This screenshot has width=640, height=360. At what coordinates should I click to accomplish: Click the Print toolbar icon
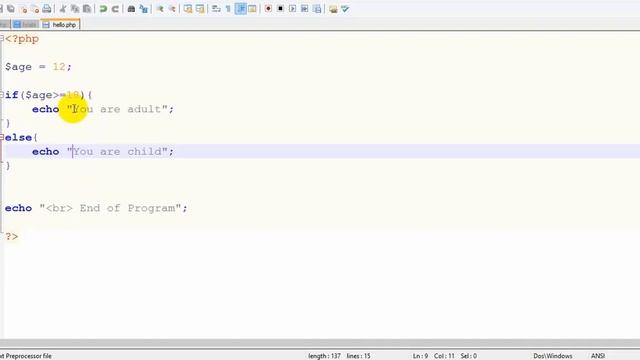coord(47,9)
